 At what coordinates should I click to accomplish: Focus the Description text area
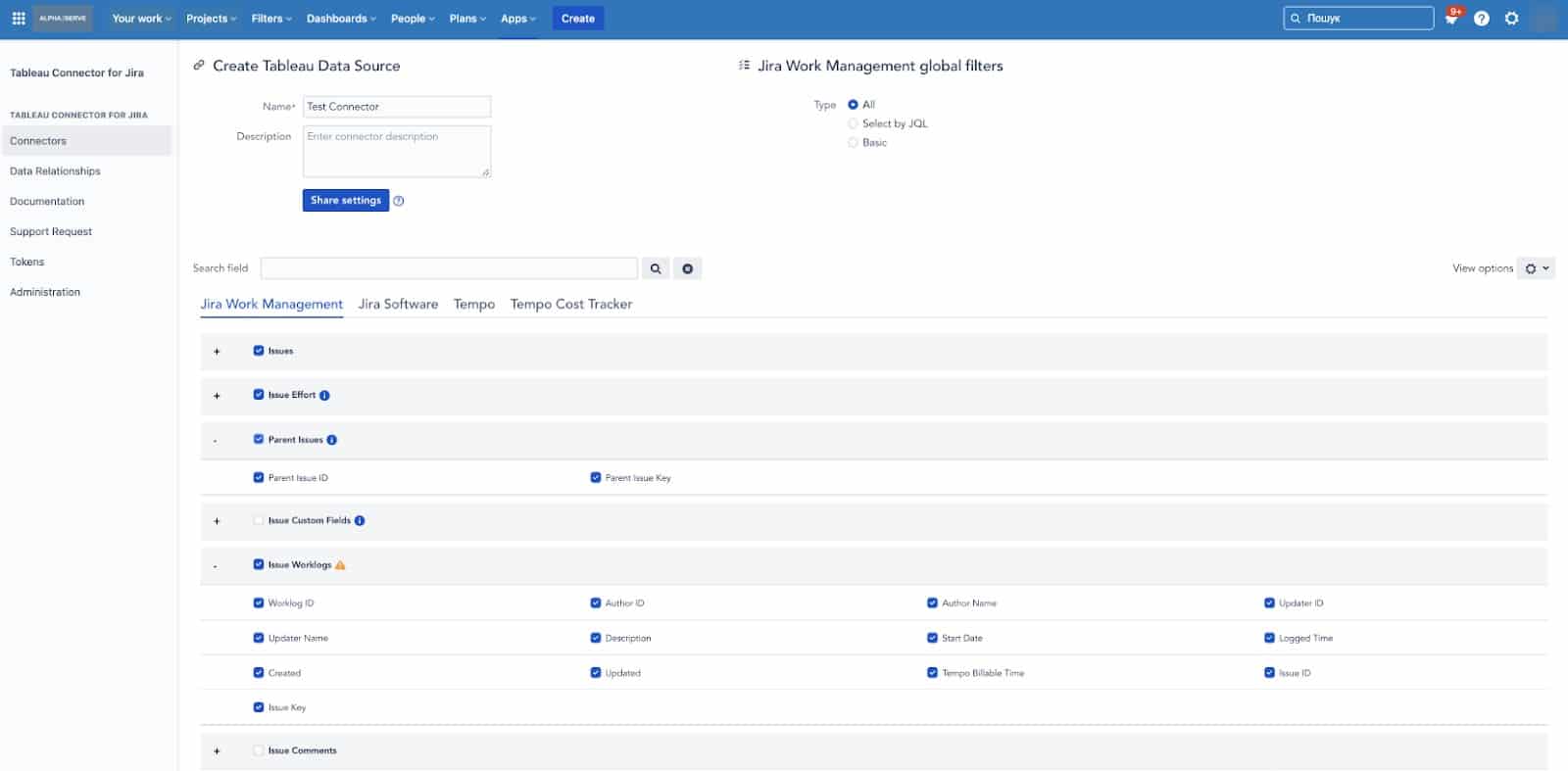coord(397,152)
